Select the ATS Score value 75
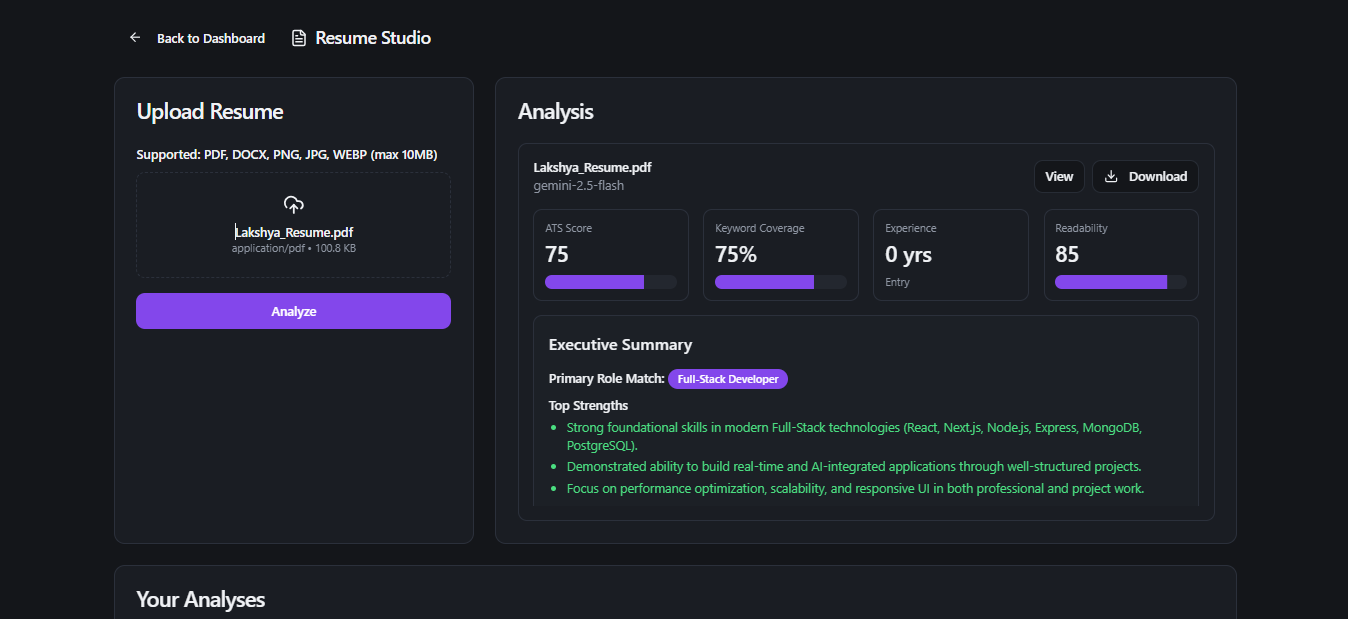Viewport: 1348px width, 619px height. [x=557, y=254]
